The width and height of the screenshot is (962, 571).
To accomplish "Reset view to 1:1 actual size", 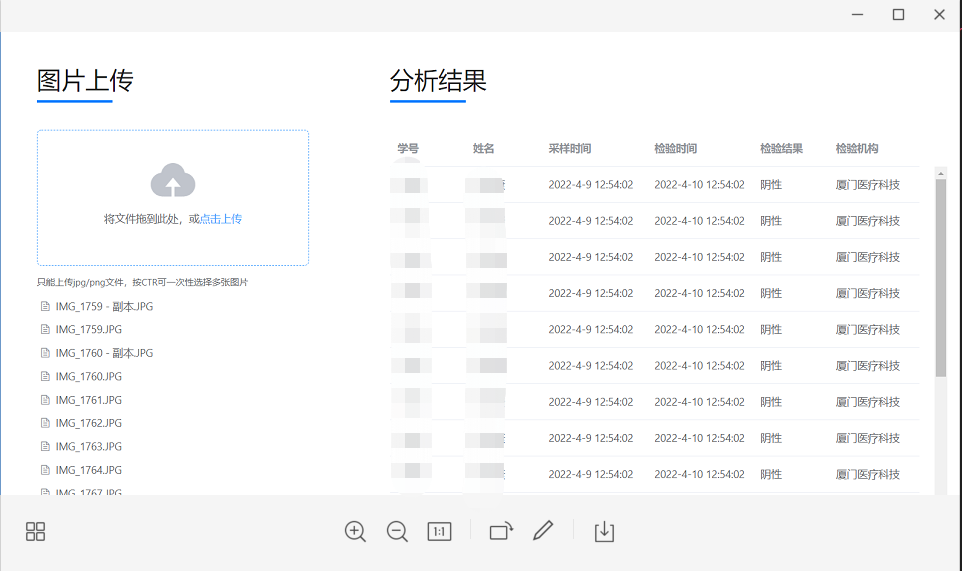I will (439, 532).
